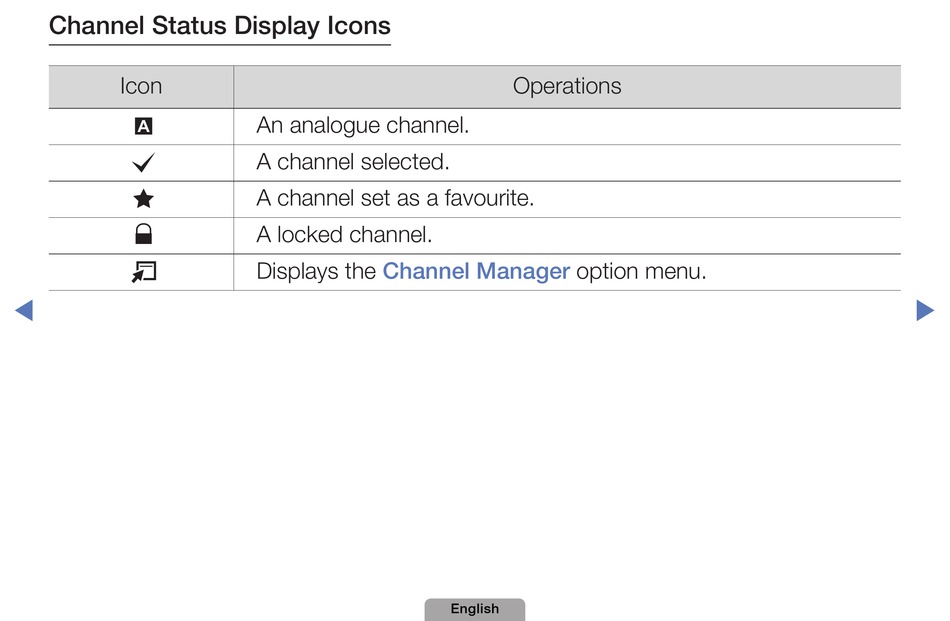Viewport: 950px width, 621px height.
Task: Click the analogue channel 'A' icon
Action: point(143,126)
